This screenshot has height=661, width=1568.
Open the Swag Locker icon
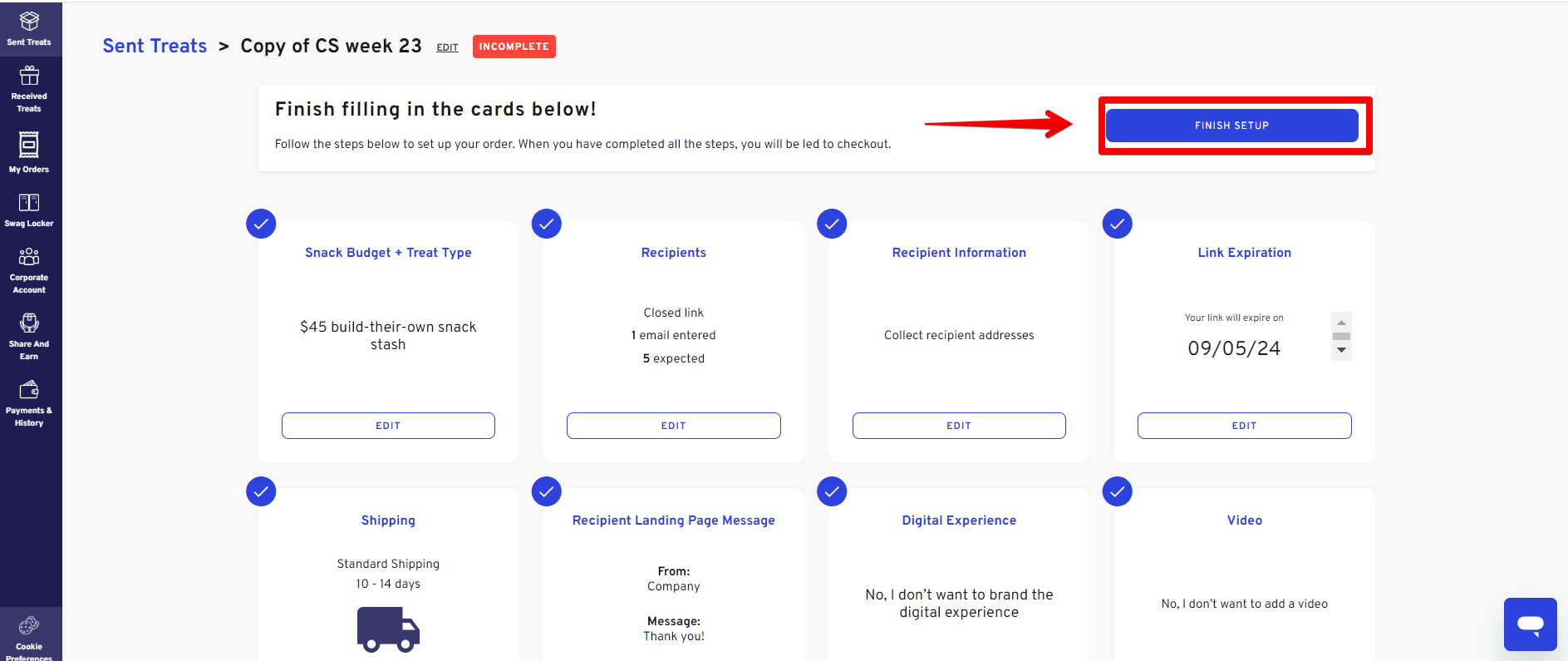pos(29,203)
